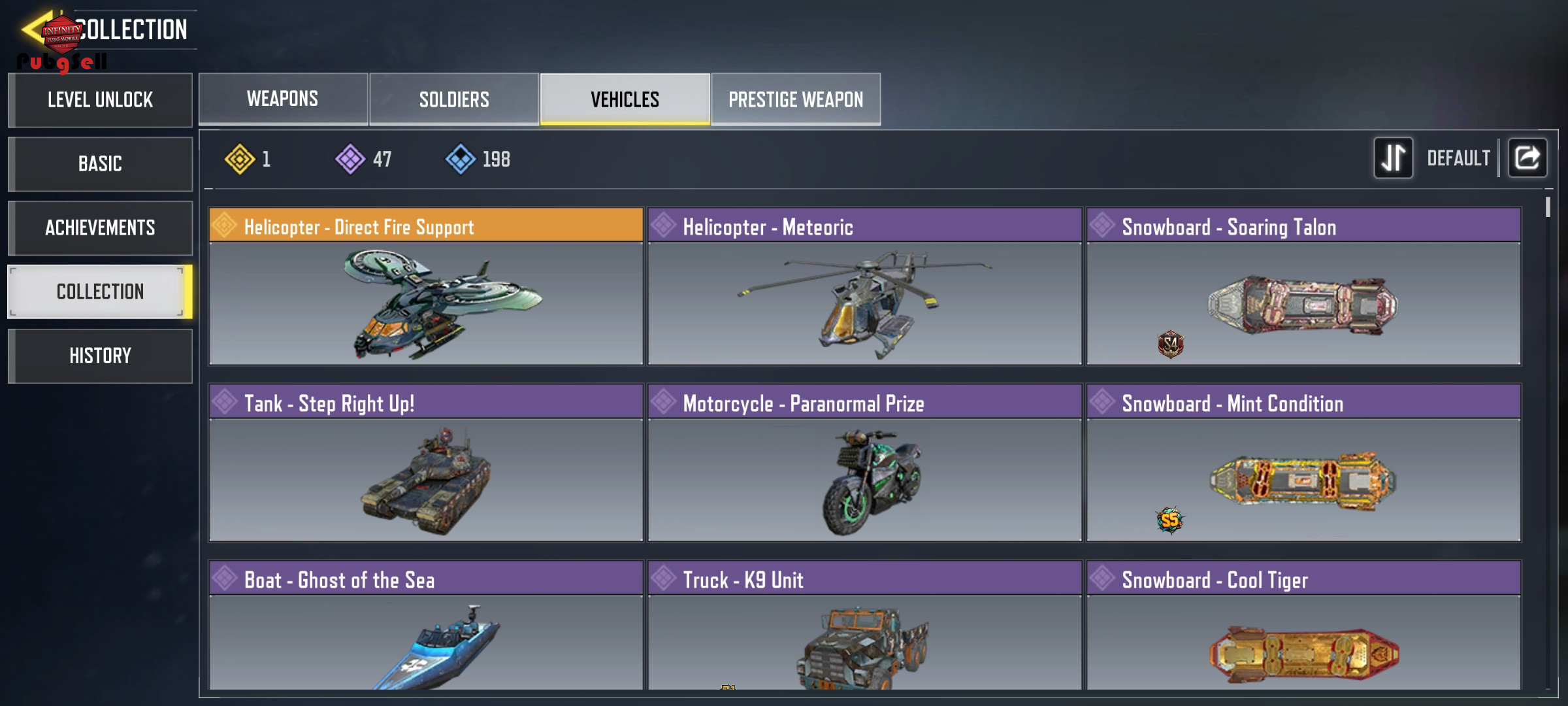
Task: Select the Motorcycle - Paranormal Prize card
Action: (x=865, y=463)
